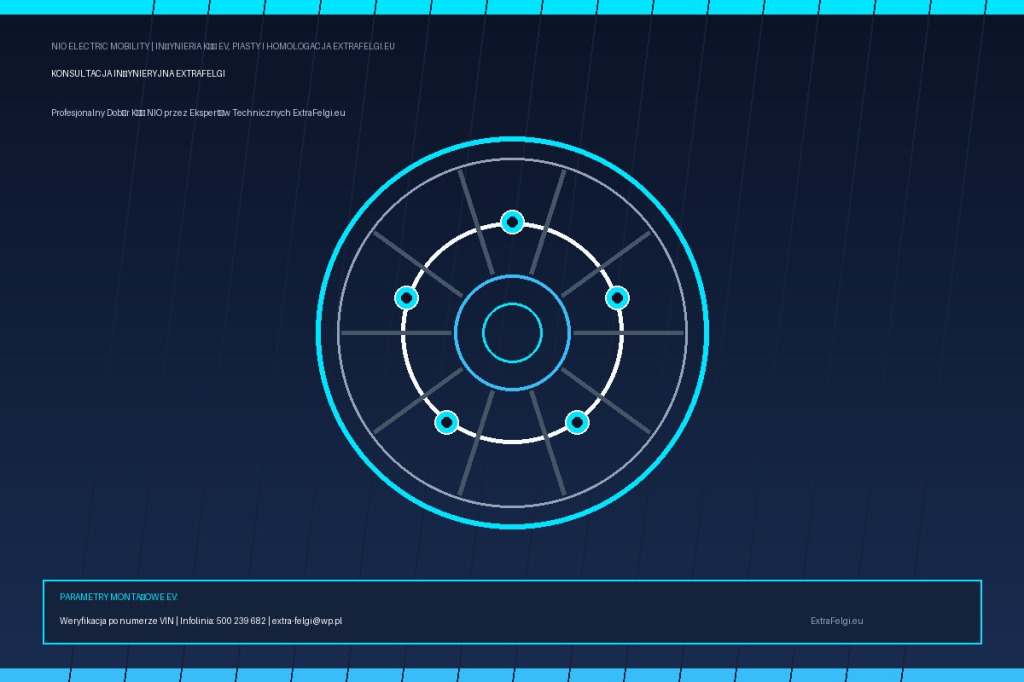
Task: Click the "KONSULTACJA" title line
Action: 138,74
